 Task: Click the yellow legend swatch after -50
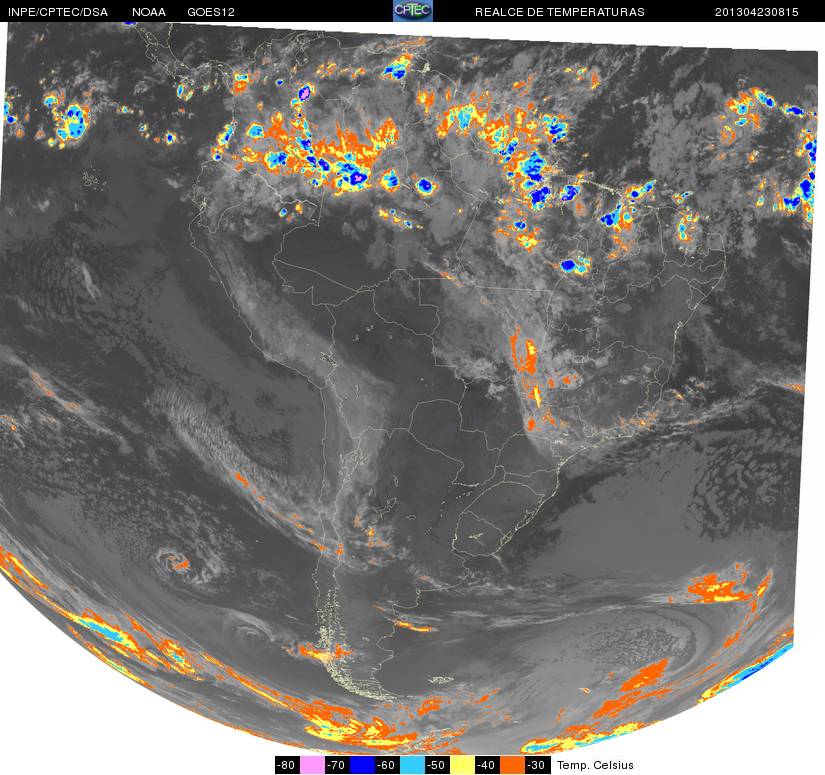pyautogui.click(x=462, y=765)
